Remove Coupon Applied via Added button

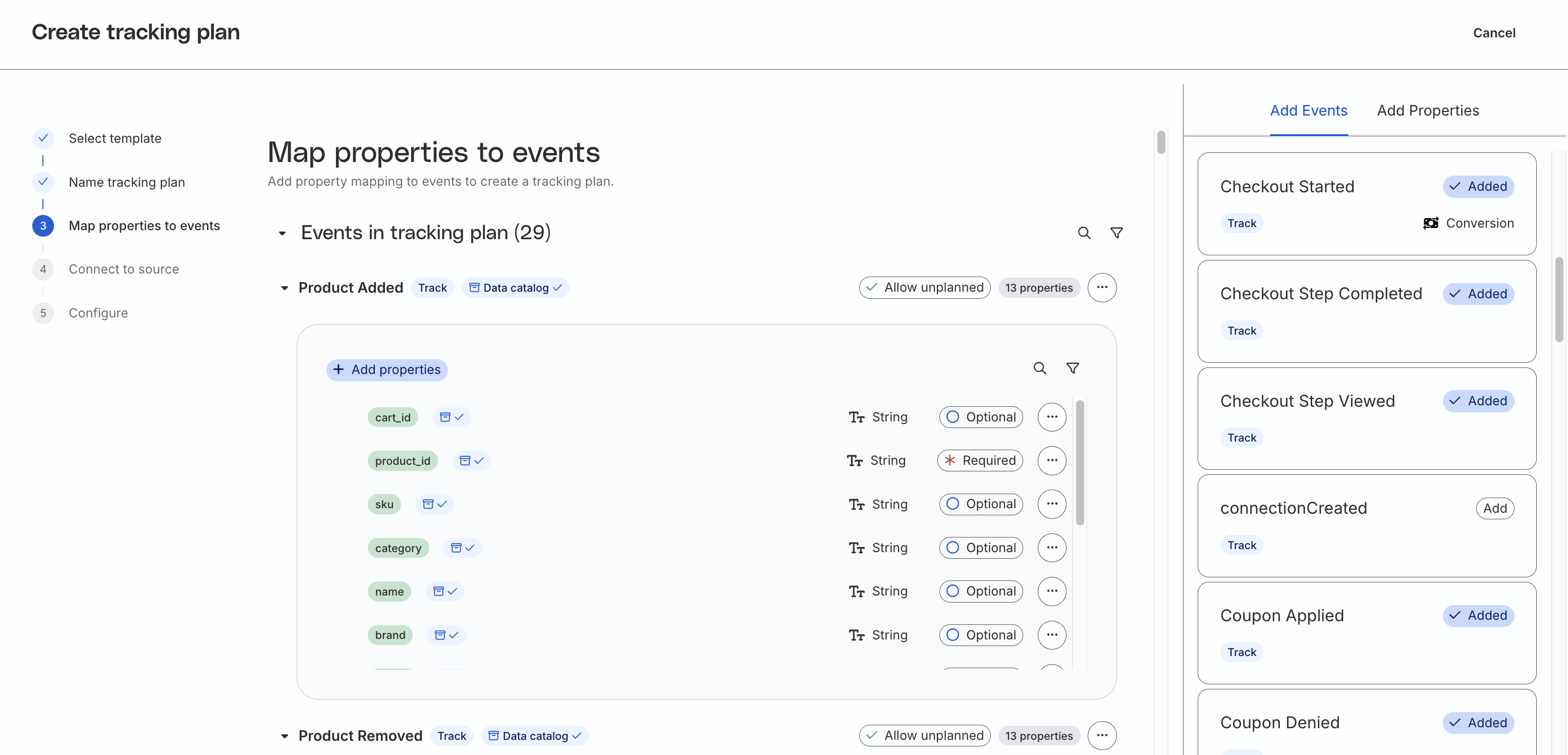click(x=1478, y=616)
